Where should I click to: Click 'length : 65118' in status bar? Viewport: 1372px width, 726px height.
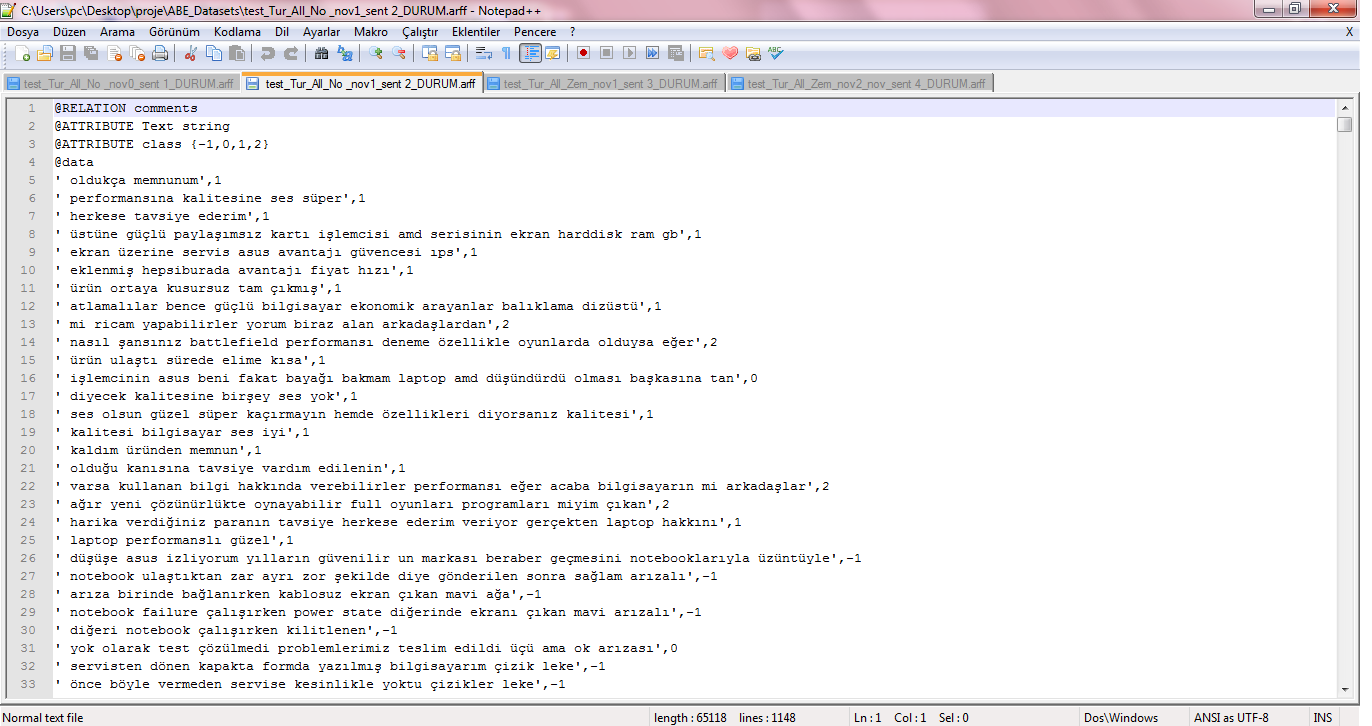pyautogui.click(x=690, y=717)
